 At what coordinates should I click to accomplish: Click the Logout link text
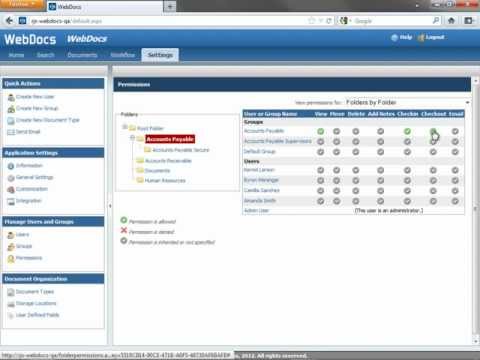435,37
